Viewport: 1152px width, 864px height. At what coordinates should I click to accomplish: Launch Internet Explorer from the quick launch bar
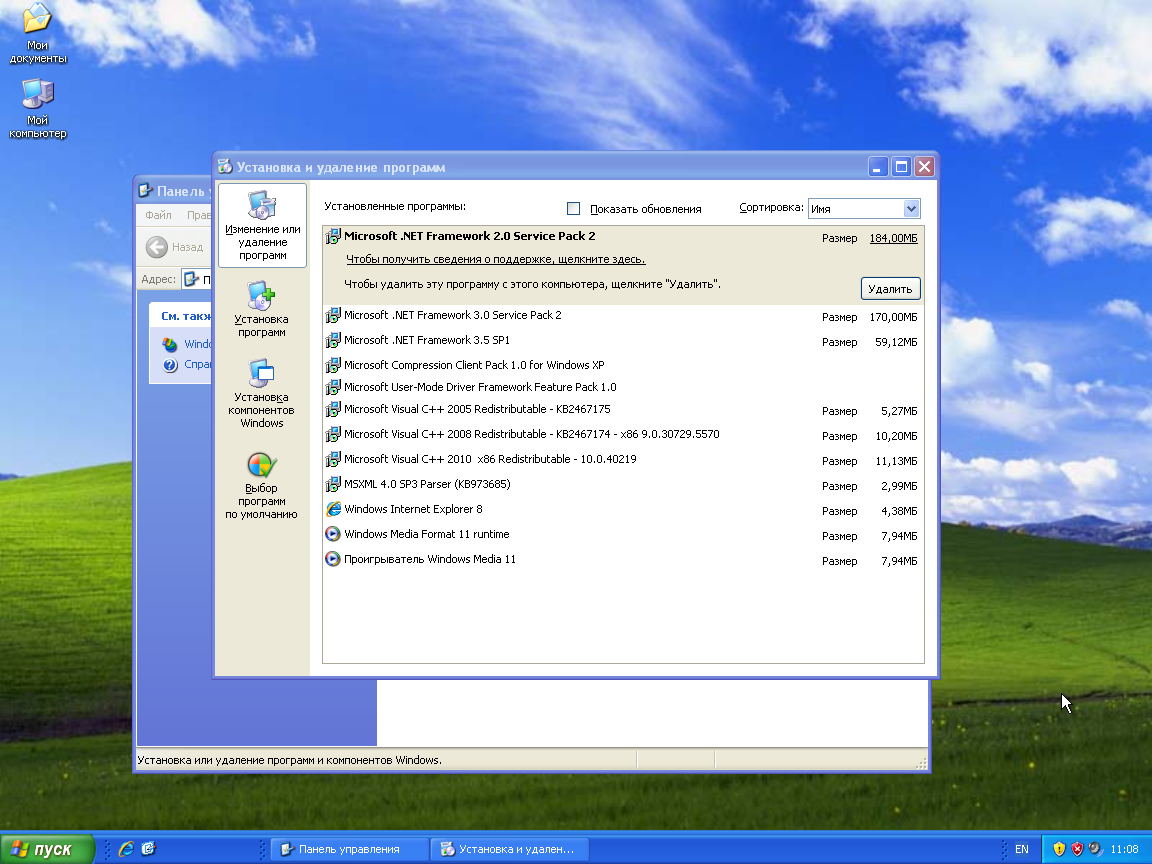pos(125,849)
